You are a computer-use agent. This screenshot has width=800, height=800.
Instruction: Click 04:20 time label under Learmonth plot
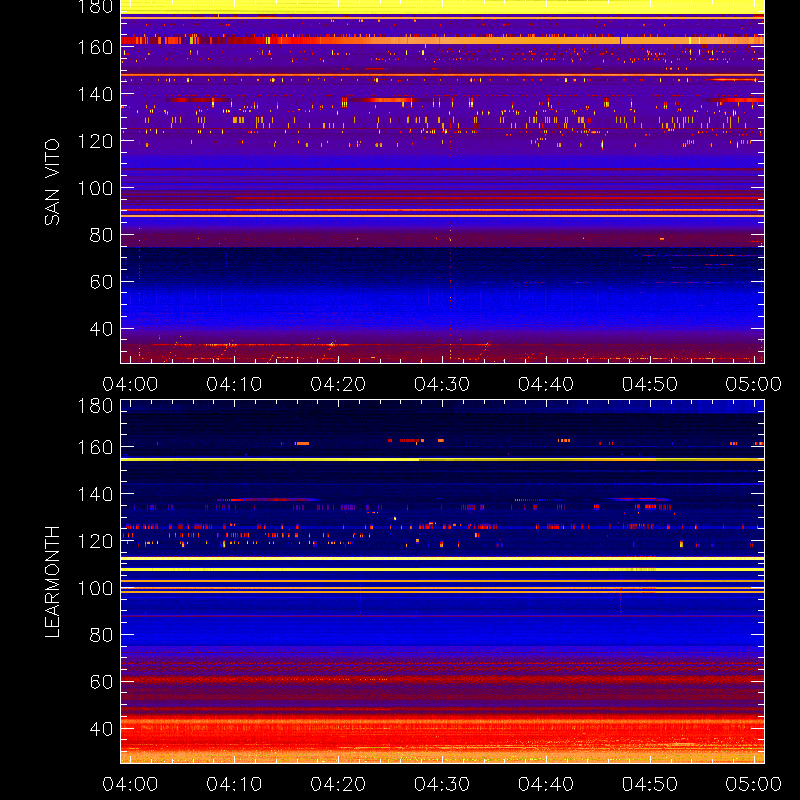pos(338,784)
